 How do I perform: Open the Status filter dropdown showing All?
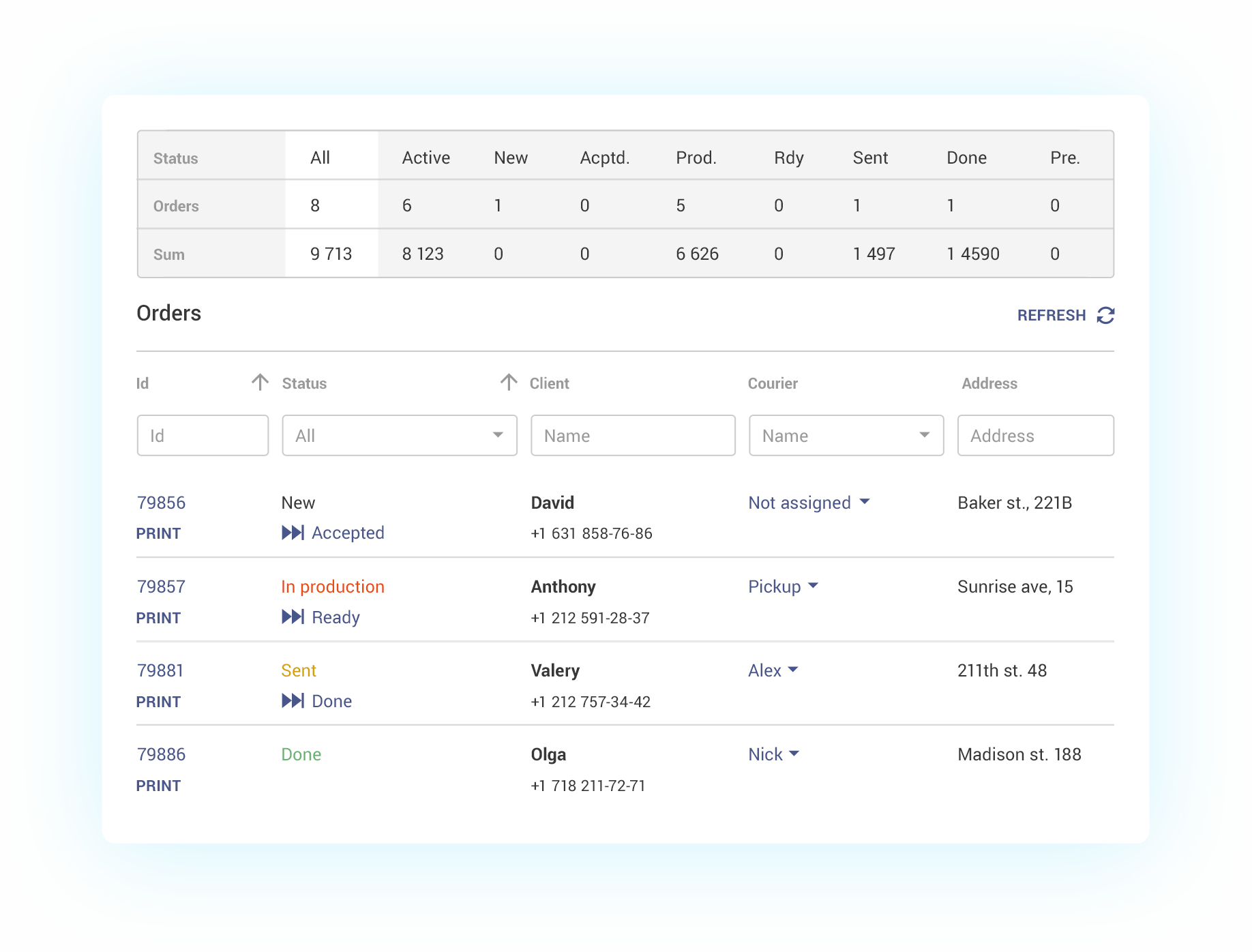[400, 435]
